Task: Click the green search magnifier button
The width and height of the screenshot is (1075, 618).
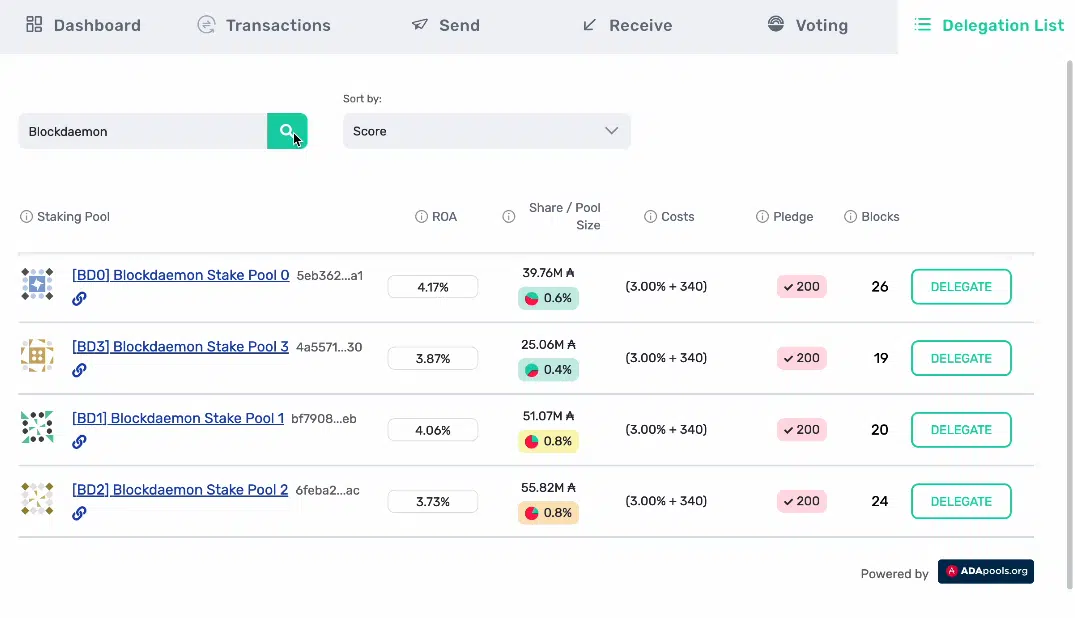Action: click(287, 131)
